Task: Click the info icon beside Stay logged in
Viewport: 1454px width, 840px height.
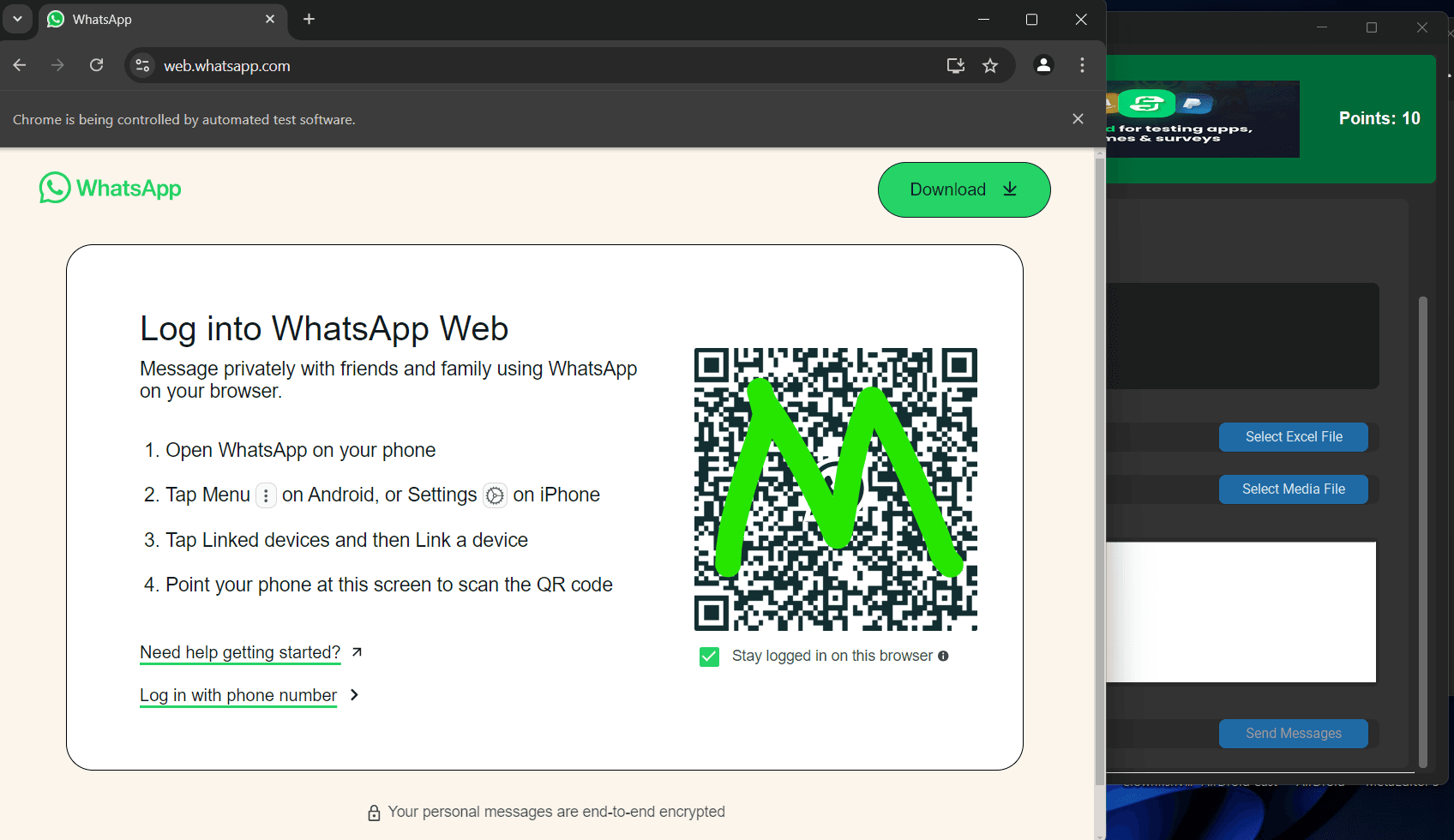Action: (943, 656)
